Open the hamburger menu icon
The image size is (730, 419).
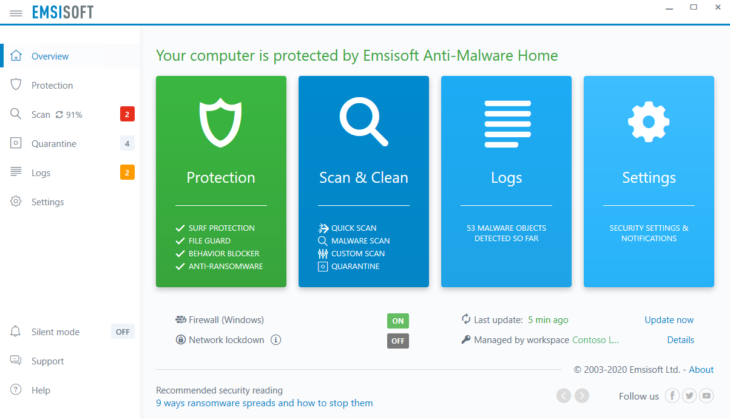click(16, 13)
